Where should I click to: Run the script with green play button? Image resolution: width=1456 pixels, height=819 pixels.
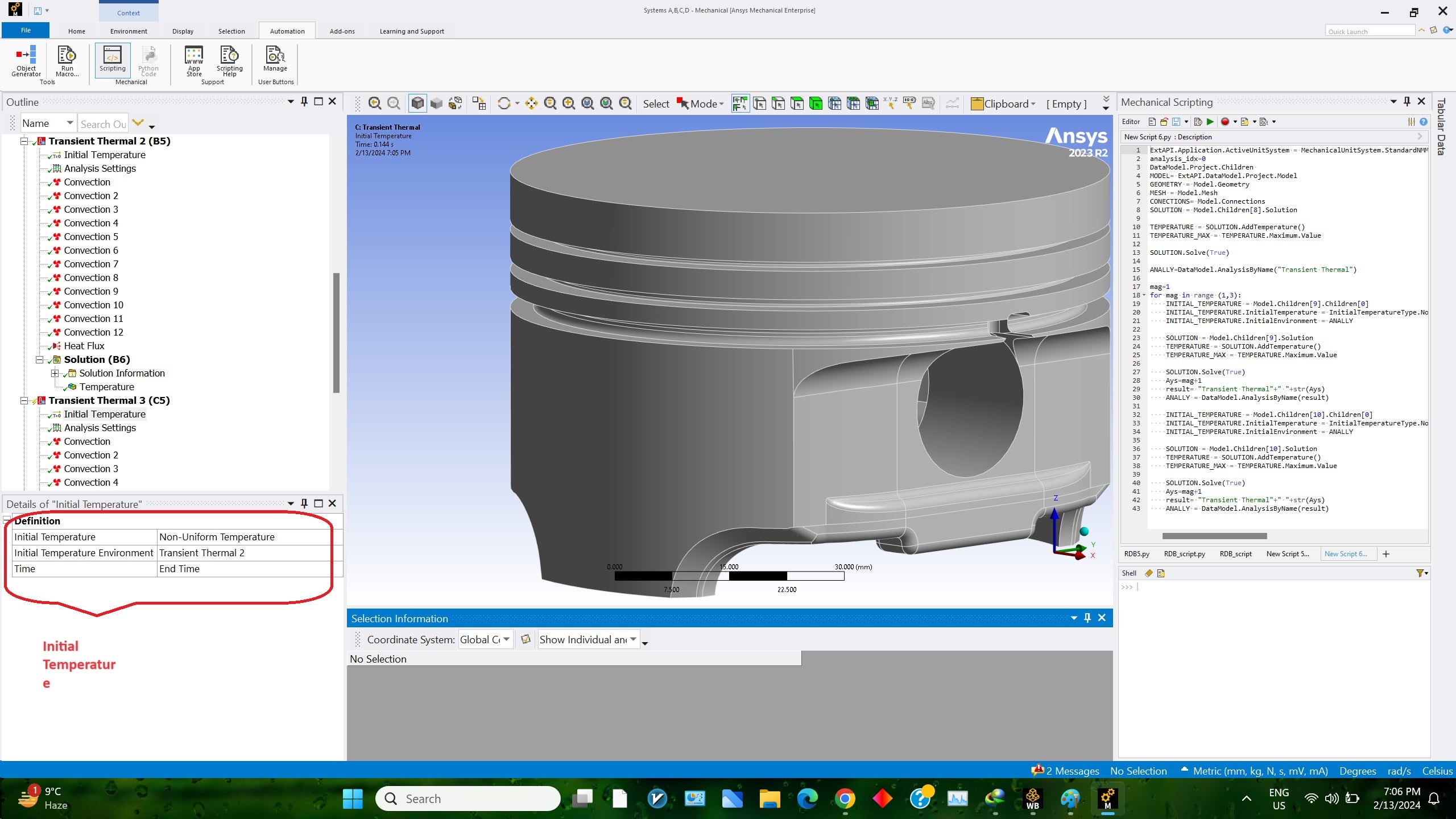tap(1210, 121)
